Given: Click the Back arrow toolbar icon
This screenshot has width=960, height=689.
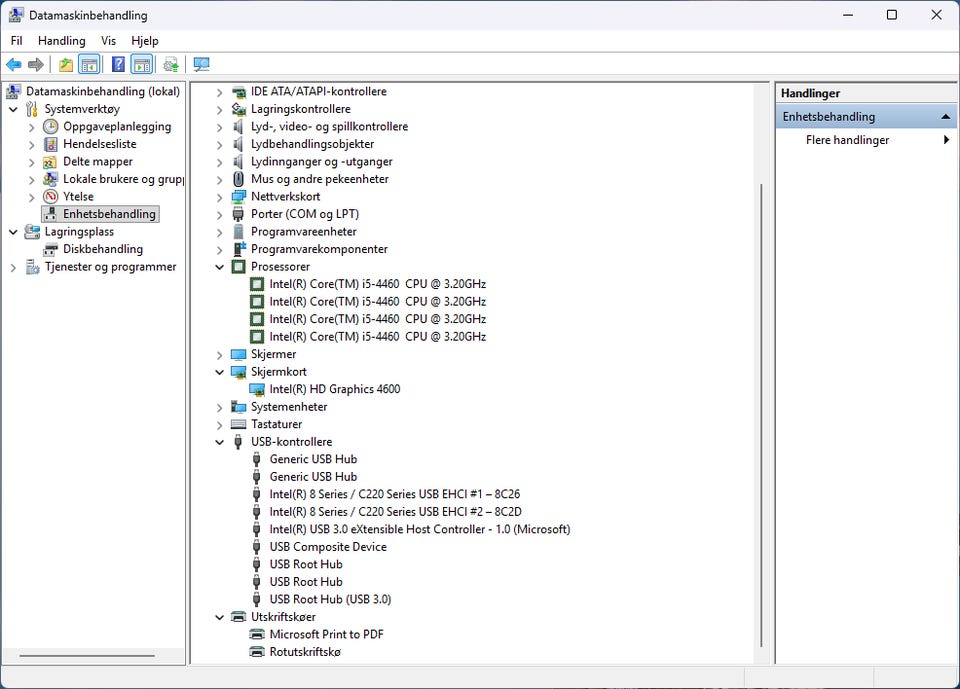Looking at the screenshot, I should click(13, 64).
